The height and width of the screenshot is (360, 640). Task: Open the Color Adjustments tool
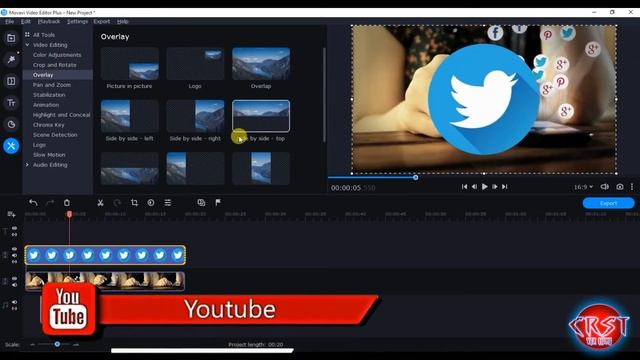pyautogui.click(x=57, y=55)
